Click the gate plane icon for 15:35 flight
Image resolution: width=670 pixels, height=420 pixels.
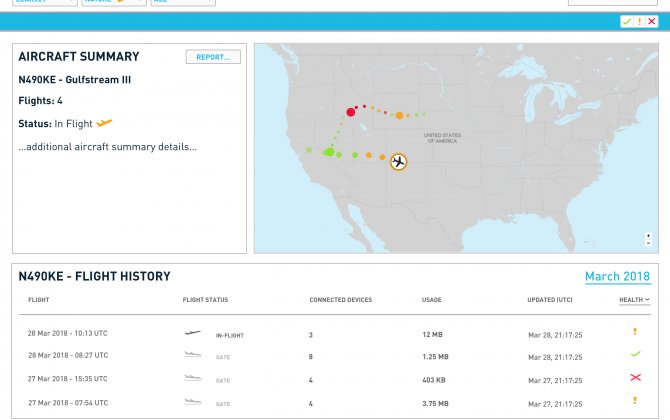[192, 378]
